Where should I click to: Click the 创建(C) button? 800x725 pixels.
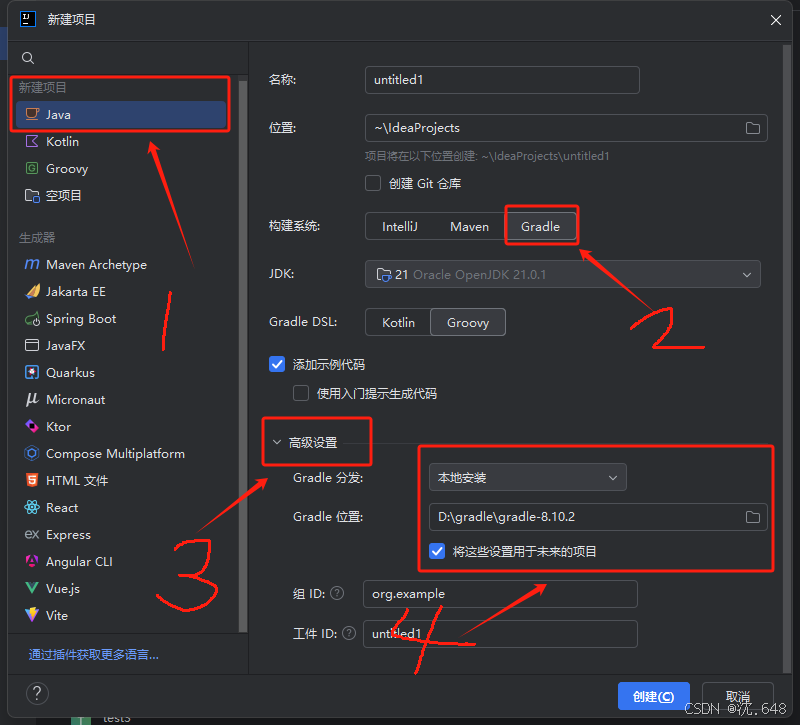pos(654,696)
